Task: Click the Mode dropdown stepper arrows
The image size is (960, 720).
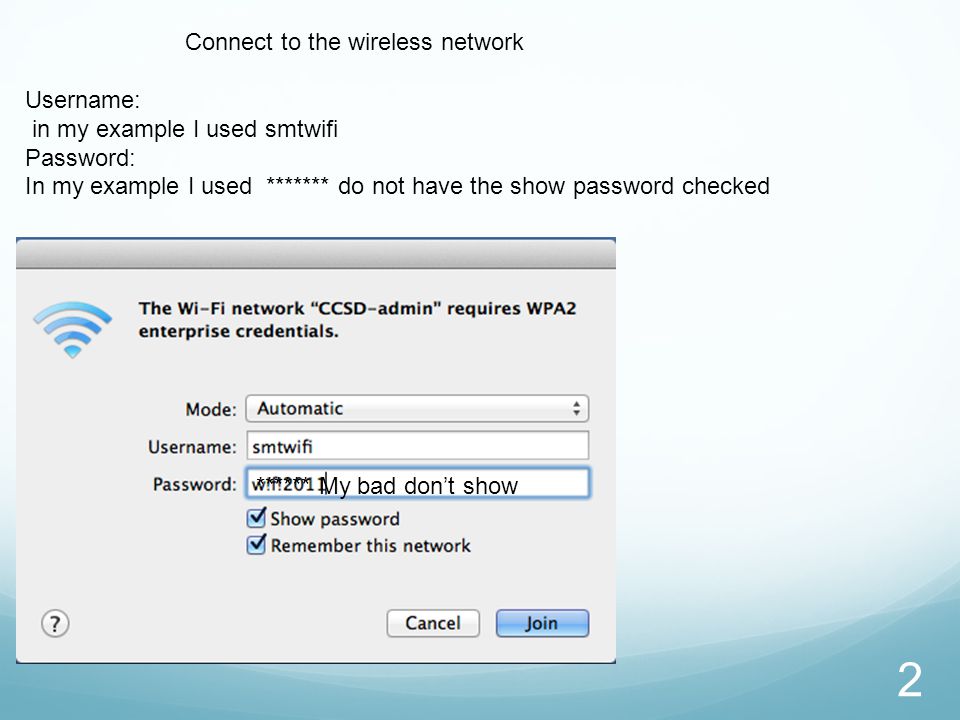Action: pyautogui.click(x=576, y=408)
